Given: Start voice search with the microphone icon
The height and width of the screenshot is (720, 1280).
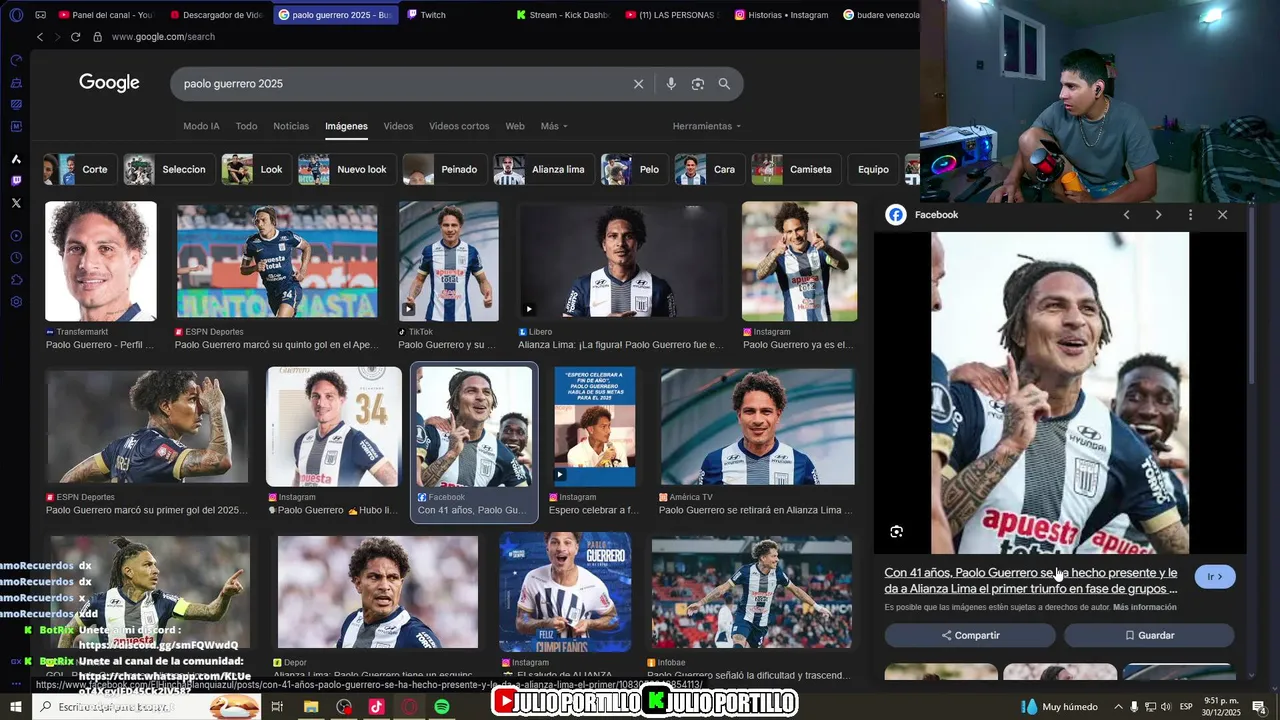Looking at the screenshot, I should [x=671, y=84].
